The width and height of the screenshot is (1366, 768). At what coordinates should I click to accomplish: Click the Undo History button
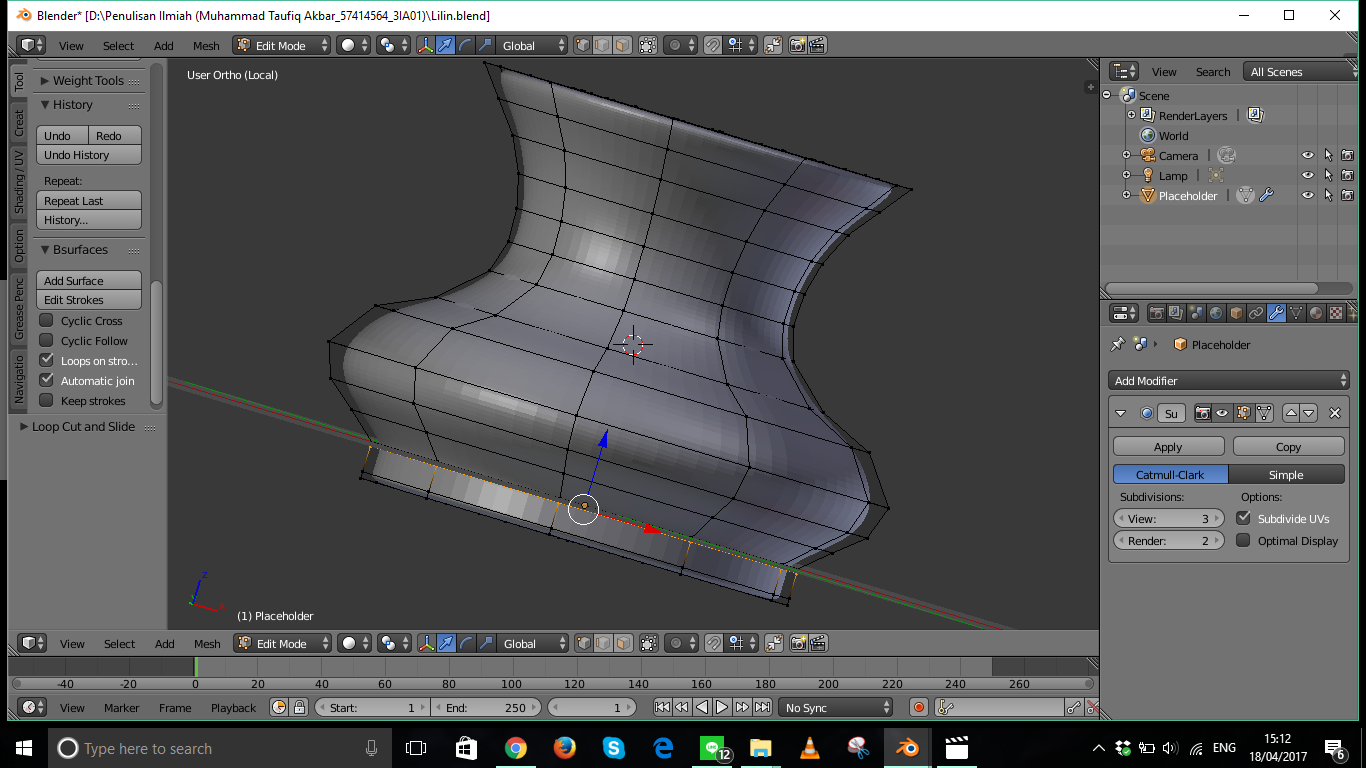pyautogui.click(x=89, y=155)
